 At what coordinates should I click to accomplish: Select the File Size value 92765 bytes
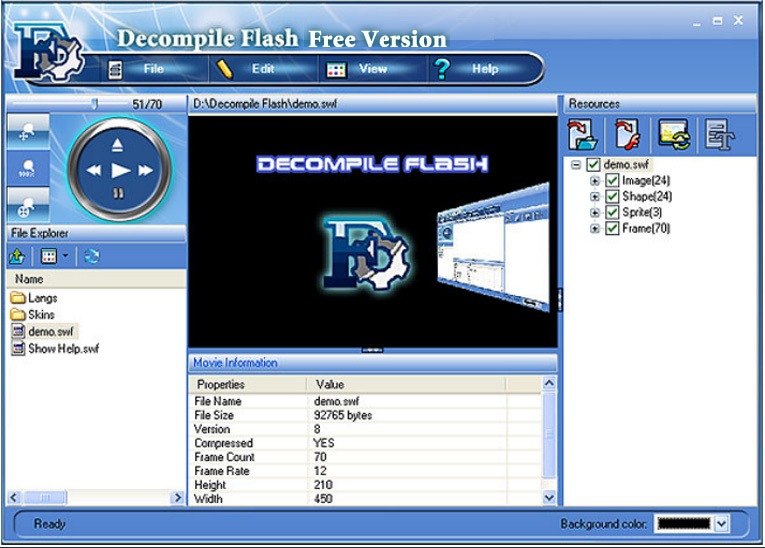342,415
